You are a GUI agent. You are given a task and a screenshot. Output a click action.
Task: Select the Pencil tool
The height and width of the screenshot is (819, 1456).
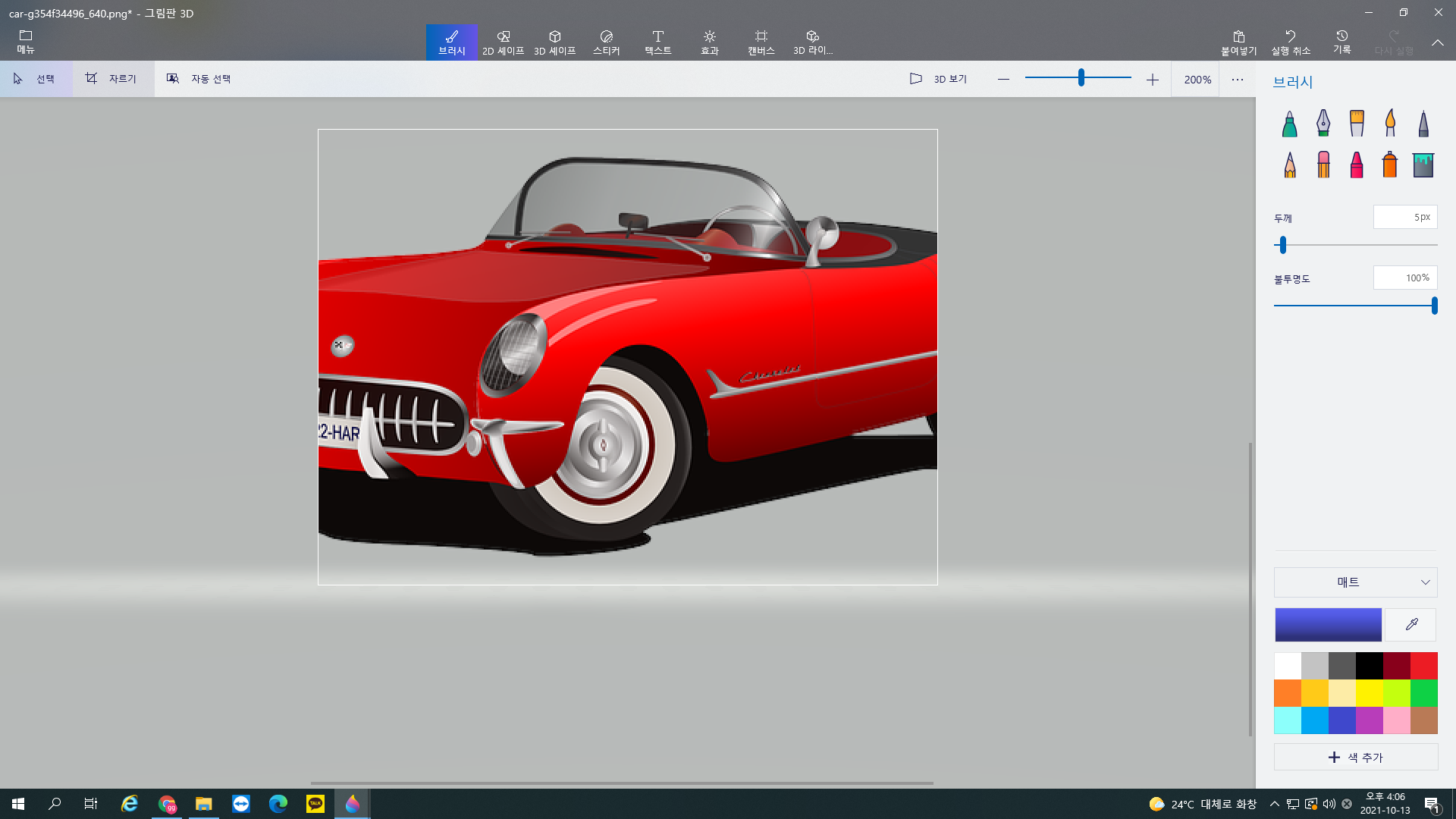(1289, 165)
